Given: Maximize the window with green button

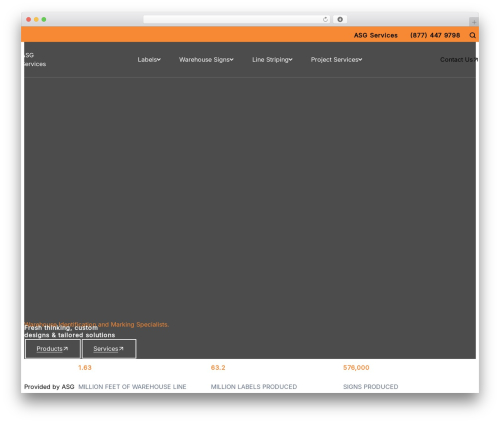Looking at the screenshot, I should point(44,19).
